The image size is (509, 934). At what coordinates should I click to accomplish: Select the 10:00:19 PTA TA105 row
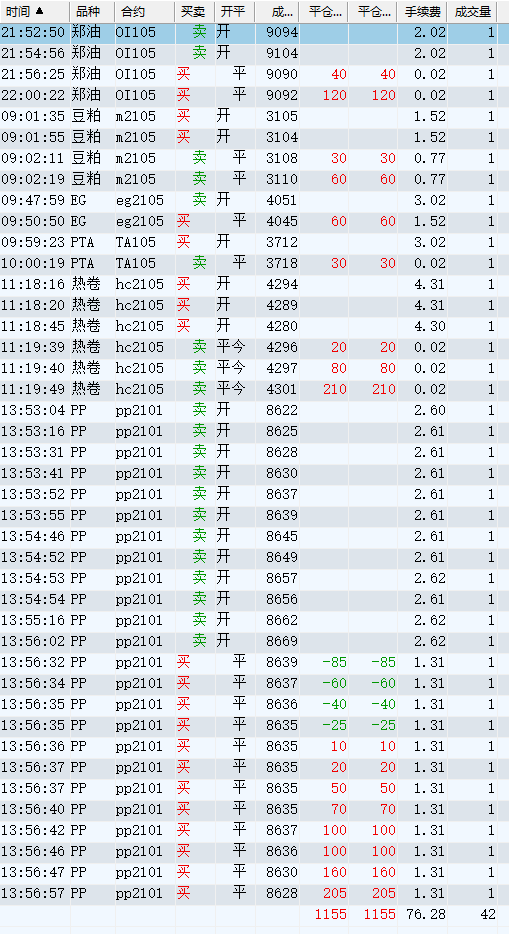(249, 263)
